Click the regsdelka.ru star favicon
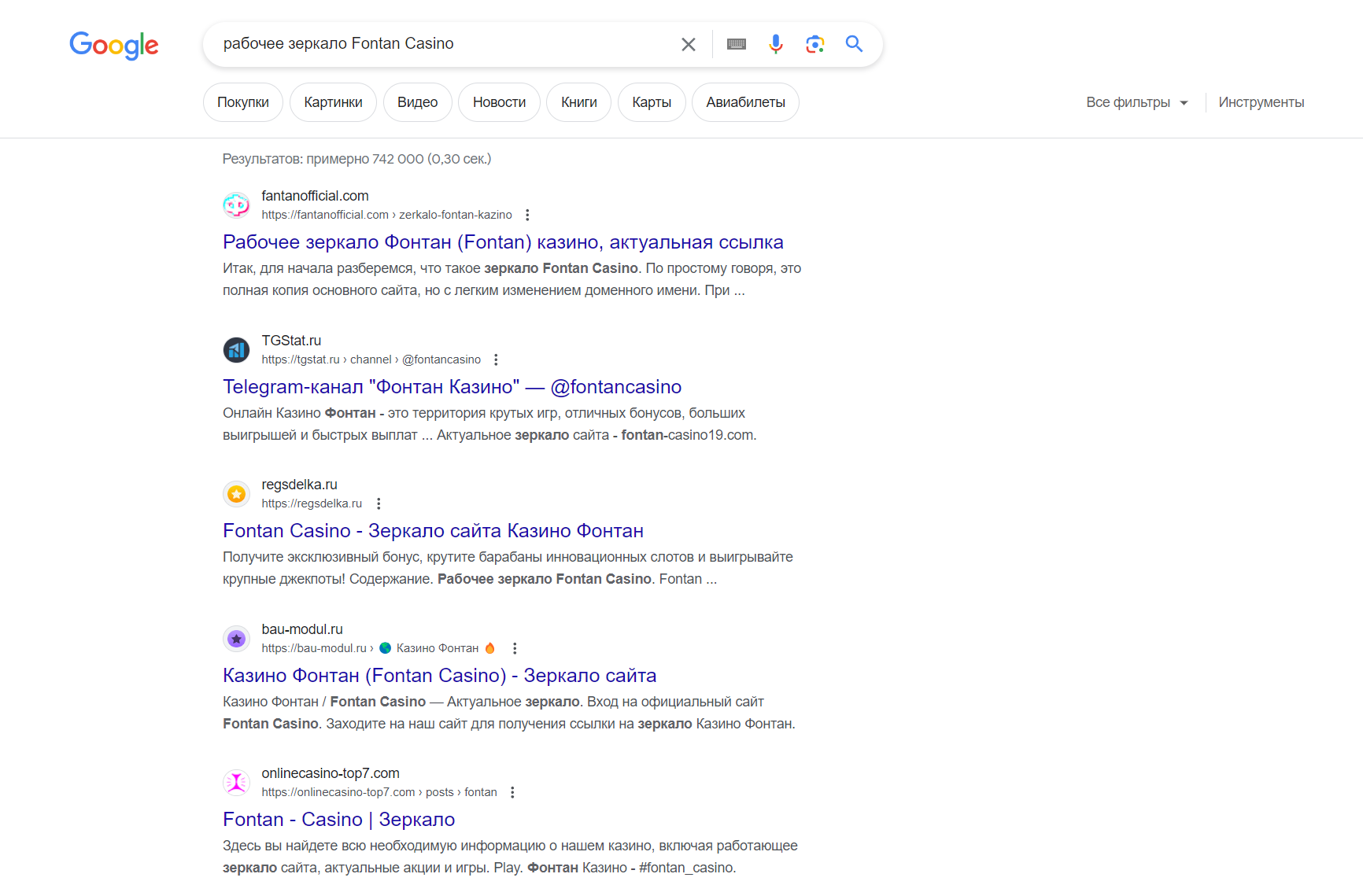 point(236,494)
